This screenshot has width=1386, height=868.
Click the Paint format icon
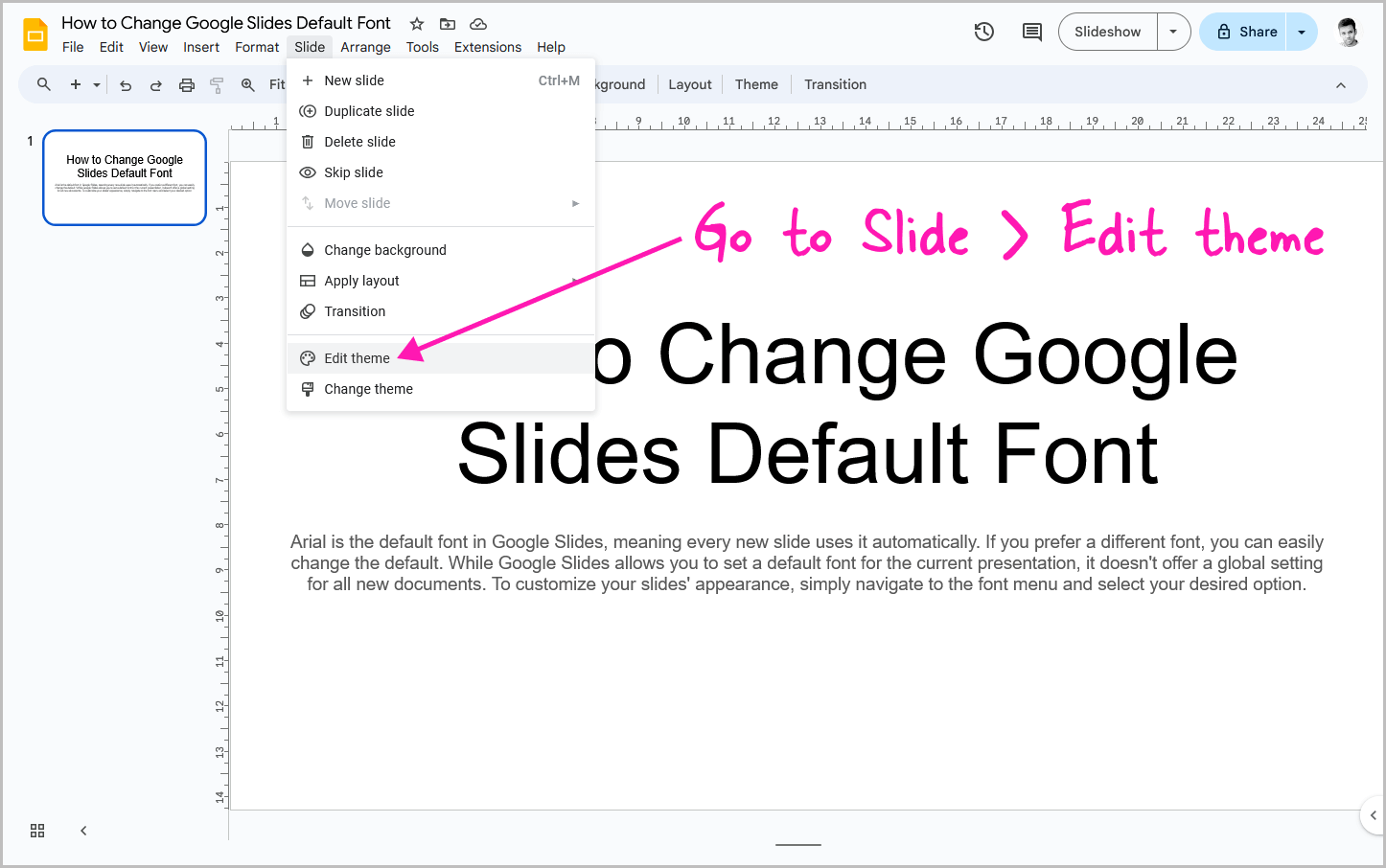(x=217, y=85)
